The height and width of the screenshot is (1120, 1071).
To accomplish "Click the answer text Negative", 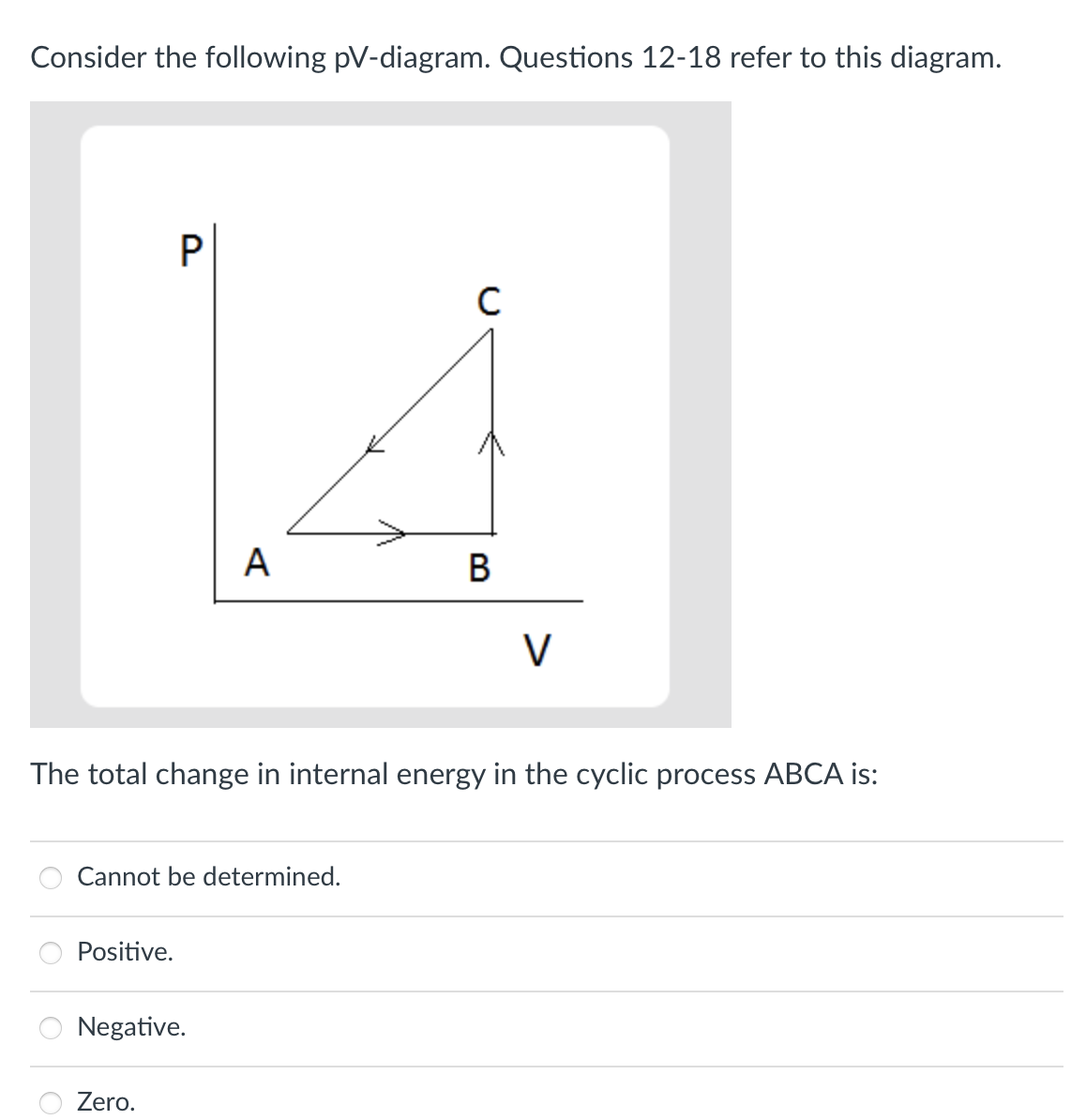I will click(132, 1027).
